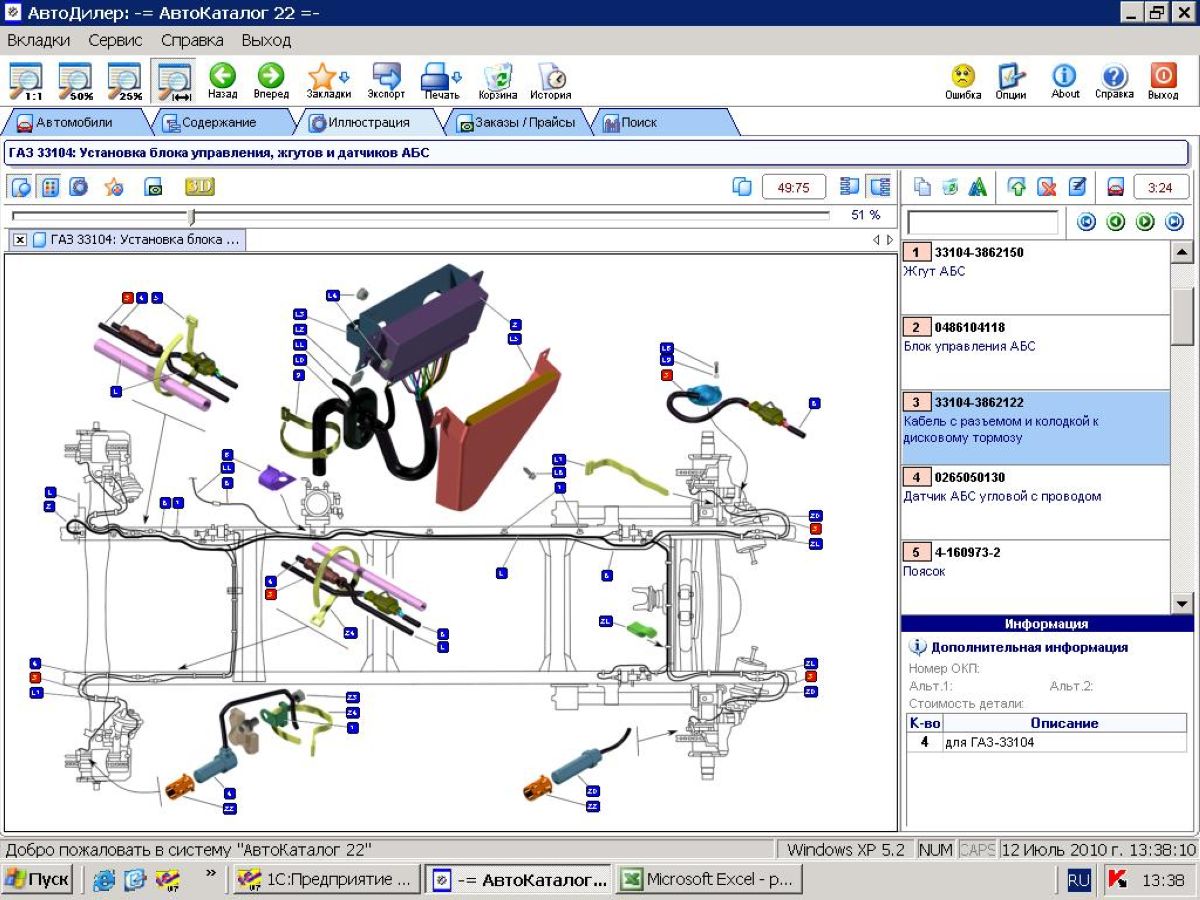
Task: Click the copy parts list icon
Action: (922, 187)
